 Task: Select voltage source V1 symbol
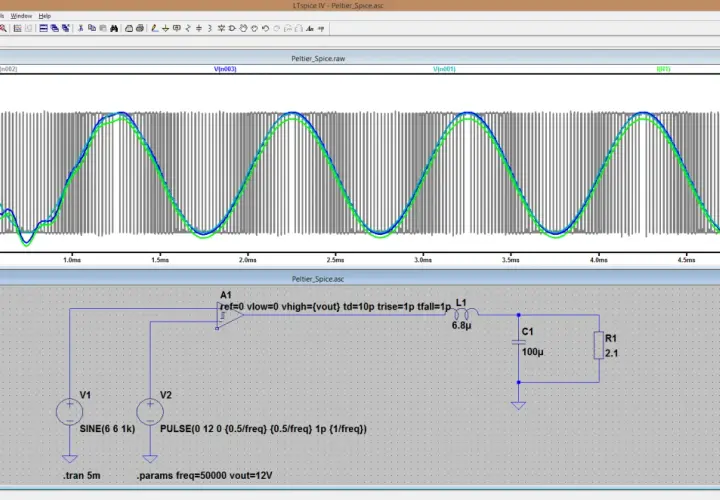(69, 411)
